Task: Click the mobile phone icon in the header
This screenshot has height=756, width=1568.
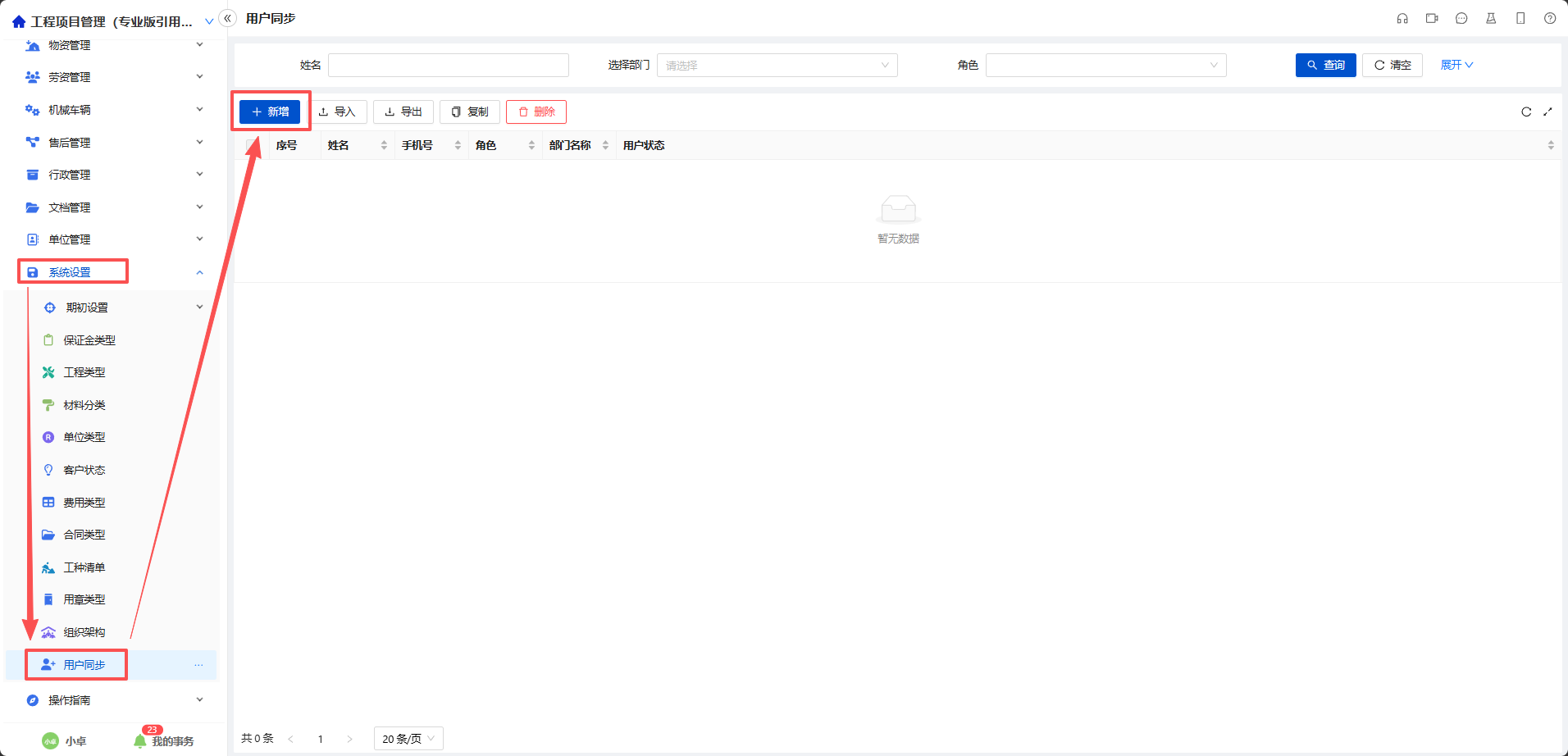Action: click(x=1520, y=18)
